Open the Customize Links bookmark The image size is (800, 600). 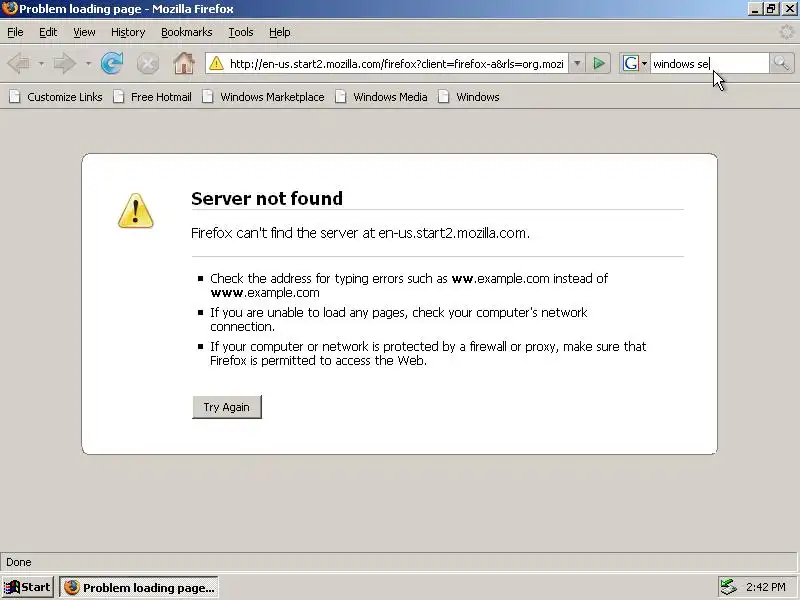click(x=56, y=97)
